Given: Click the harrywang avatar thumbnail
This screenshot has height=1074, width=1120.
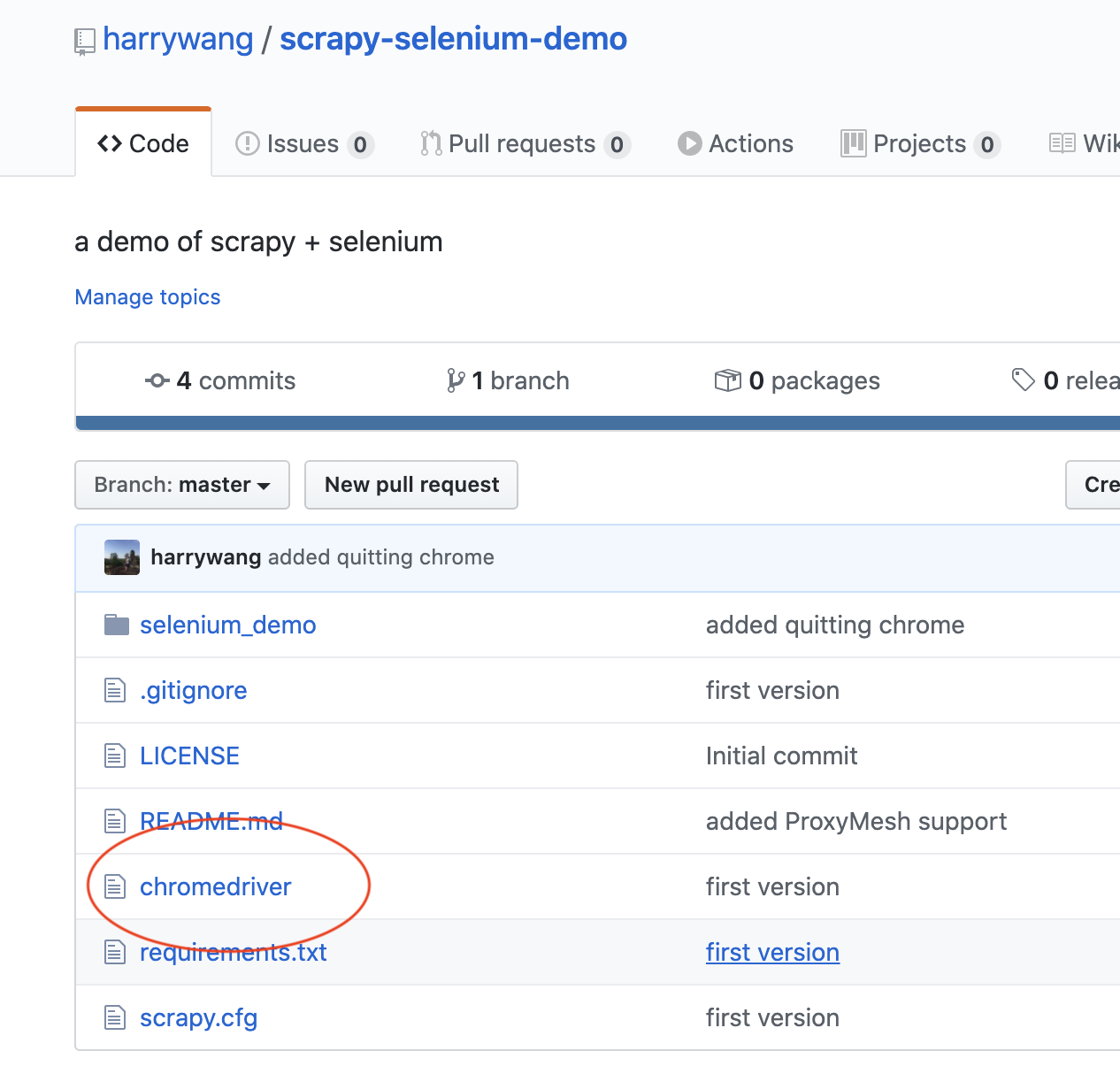Looking at the screenshot, I should [x=122, y=557].
